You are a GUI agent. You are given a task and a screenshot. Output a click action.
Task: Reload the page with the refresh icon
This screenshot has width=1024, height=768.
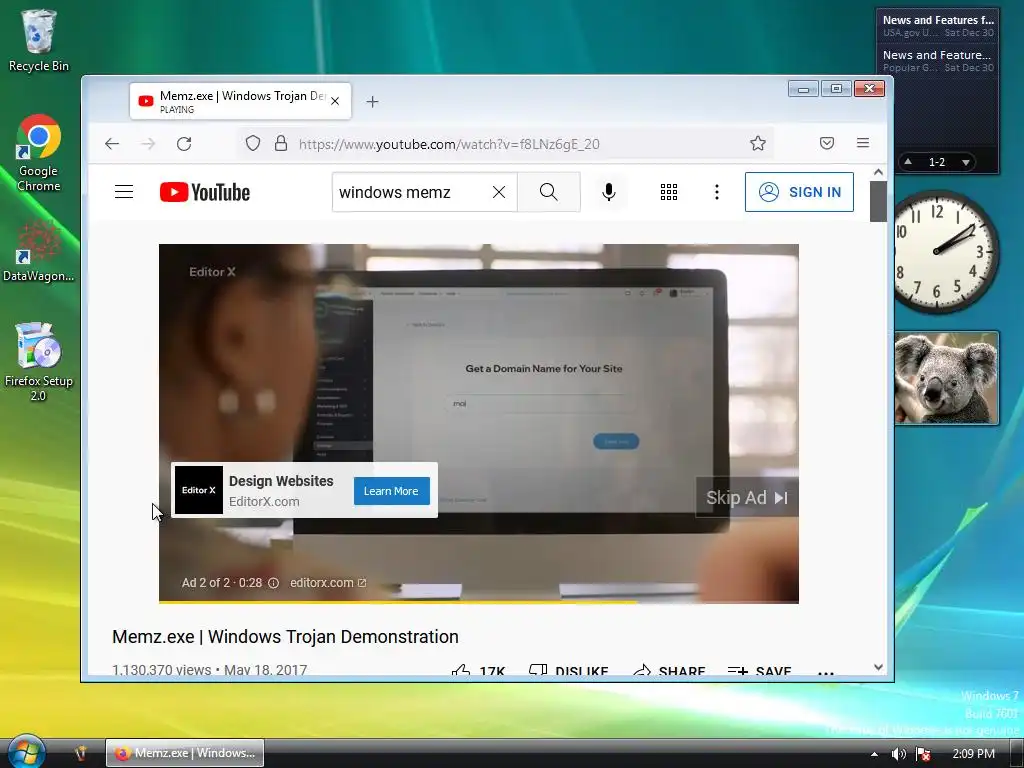(184, 144)
